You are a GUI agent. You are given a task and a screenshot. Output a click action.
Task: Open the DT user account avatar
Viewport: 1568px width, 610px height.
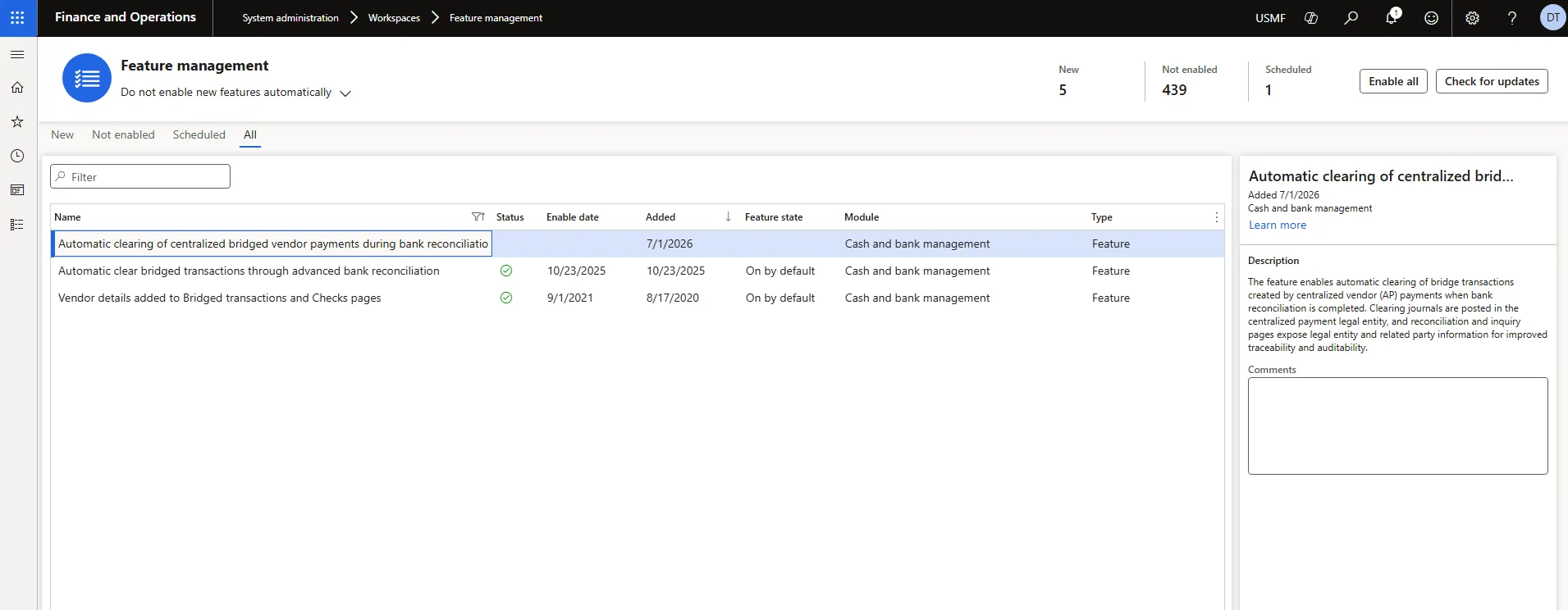(x=1552, y=17)
